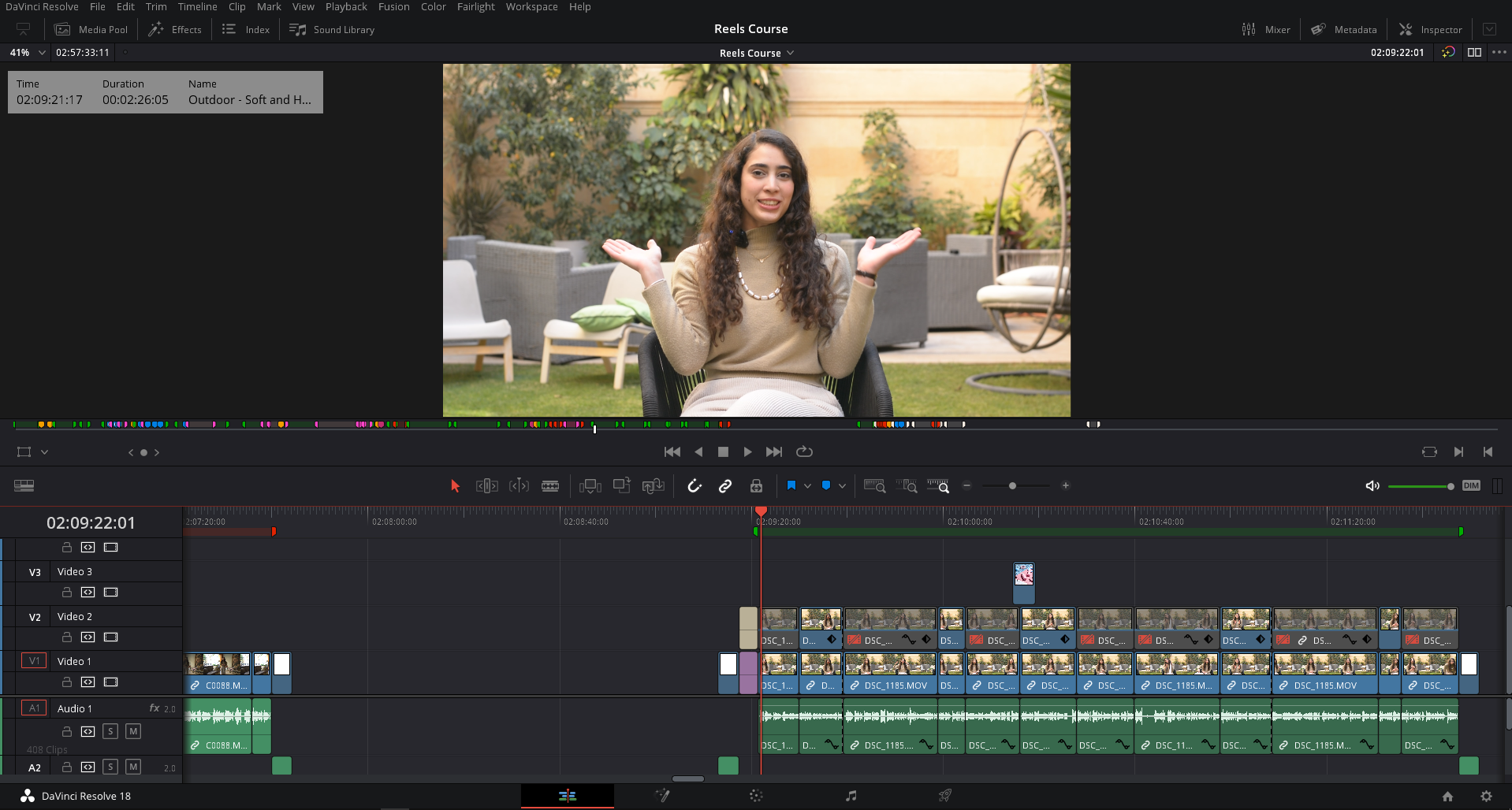Screen dimensions: 1512x810
Task: Mute the Audio 1 track
Action: [x=133, y=731]
